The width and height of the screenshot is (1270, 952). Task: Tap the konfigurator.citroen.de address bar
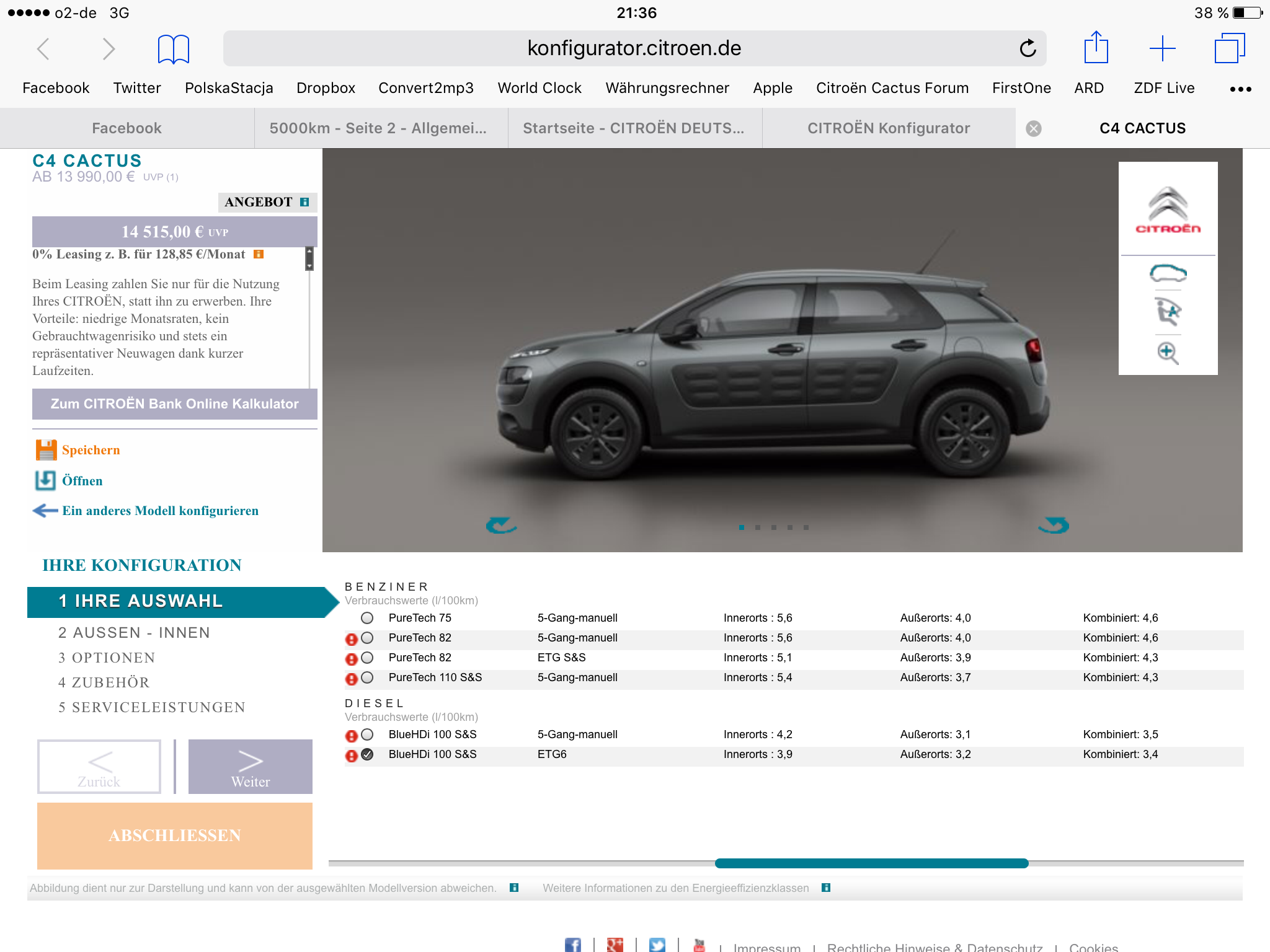[634, 48]
